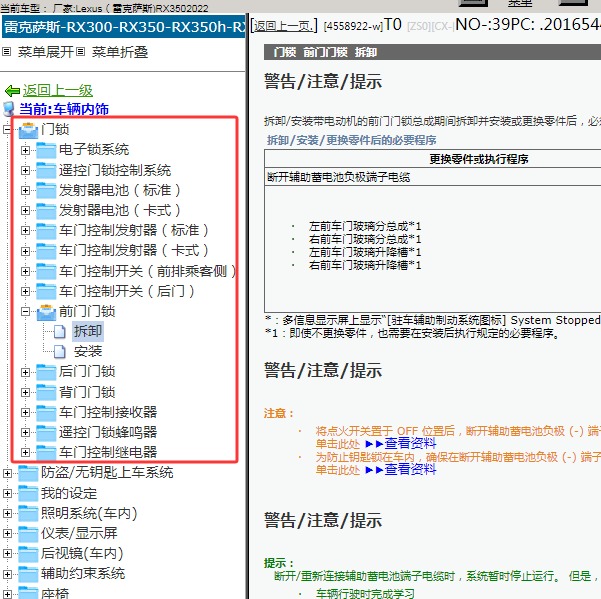
Task: Expand 防盗/无钥匙上车系统 node
Action: pyautogui.click(x=7, y=473)
